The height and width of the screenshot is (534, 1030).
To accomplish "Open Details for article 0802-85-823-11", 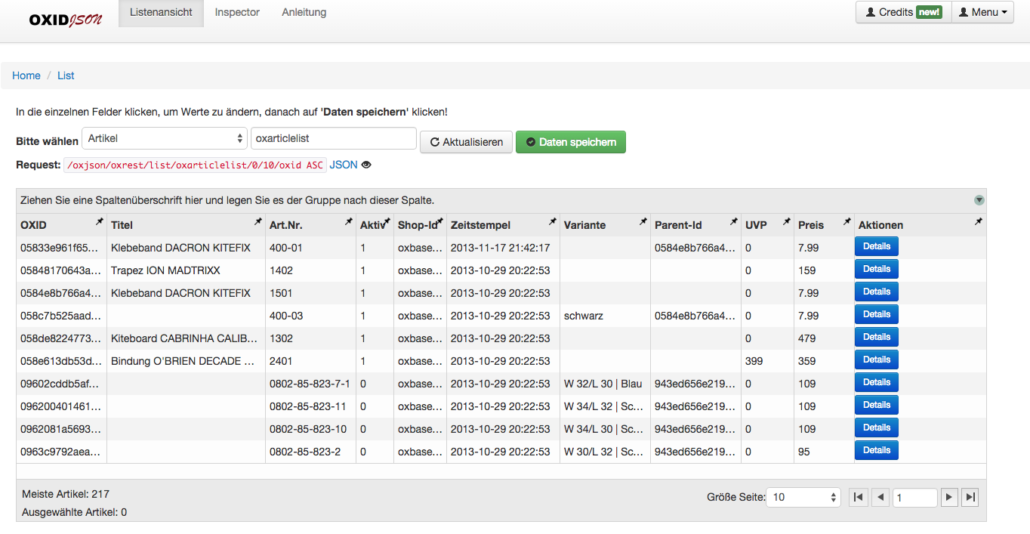I will pos(876,405).
